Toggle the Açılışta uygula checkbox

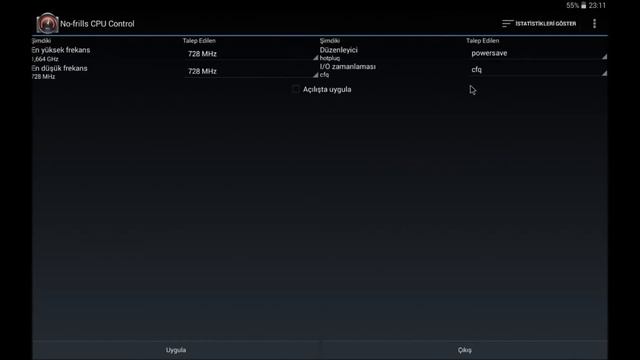pyautogui.click(x=296, y=89)
